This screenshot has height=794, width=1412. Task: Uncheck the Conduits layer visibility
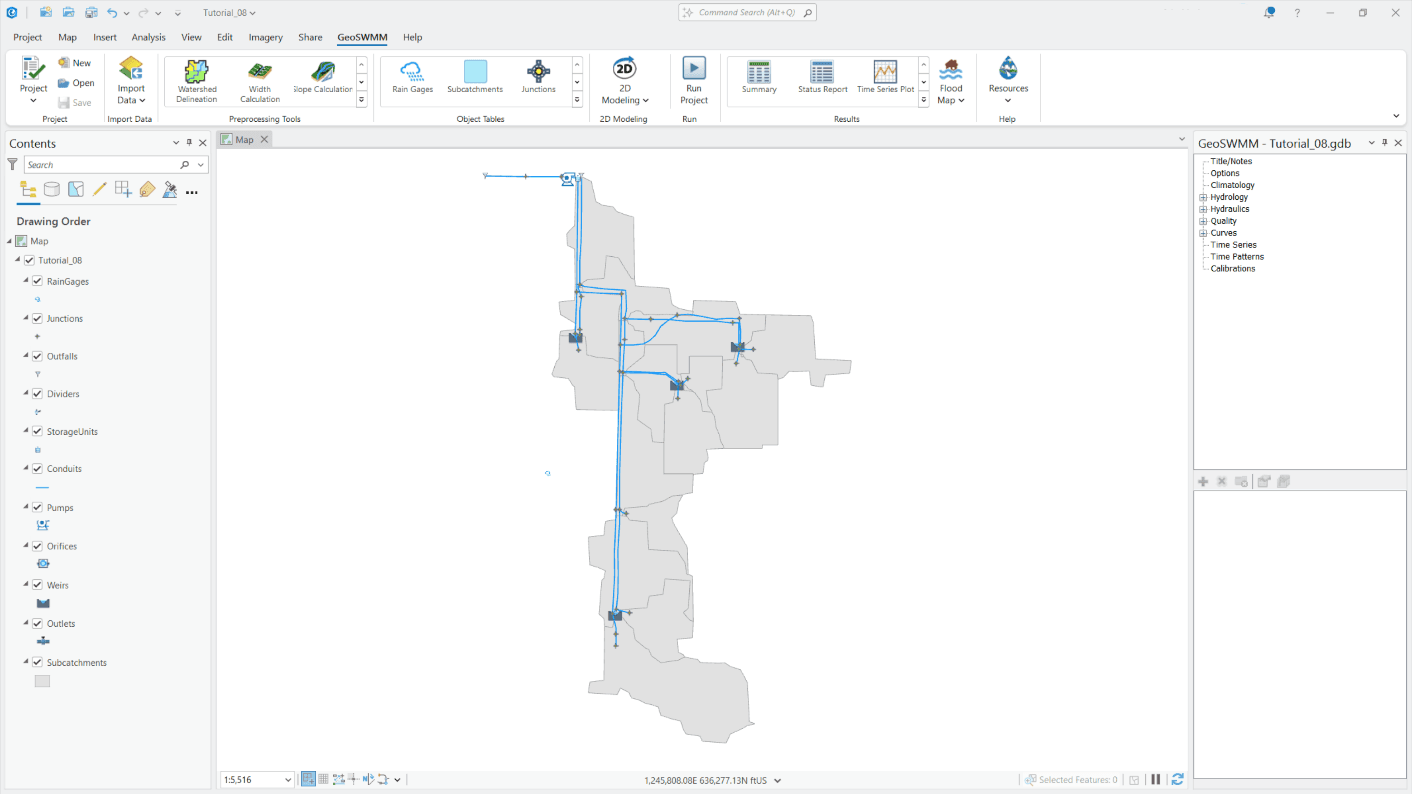(37, 468)
